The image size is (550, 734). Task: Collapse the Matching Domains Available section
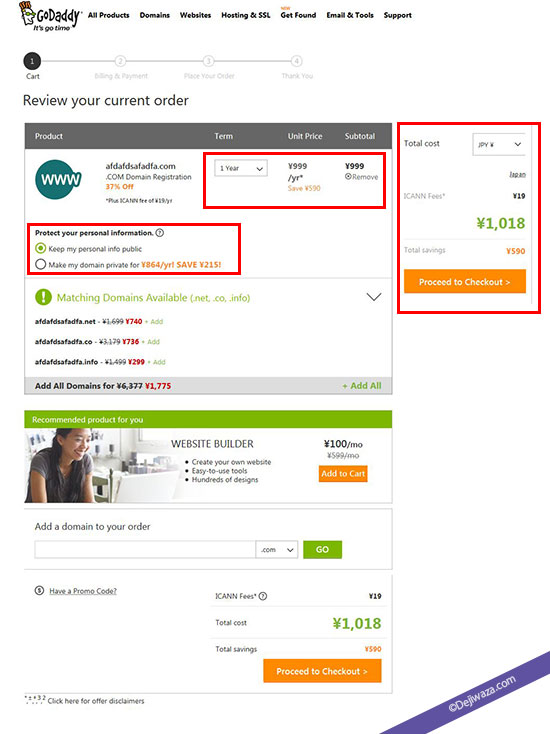374,297
